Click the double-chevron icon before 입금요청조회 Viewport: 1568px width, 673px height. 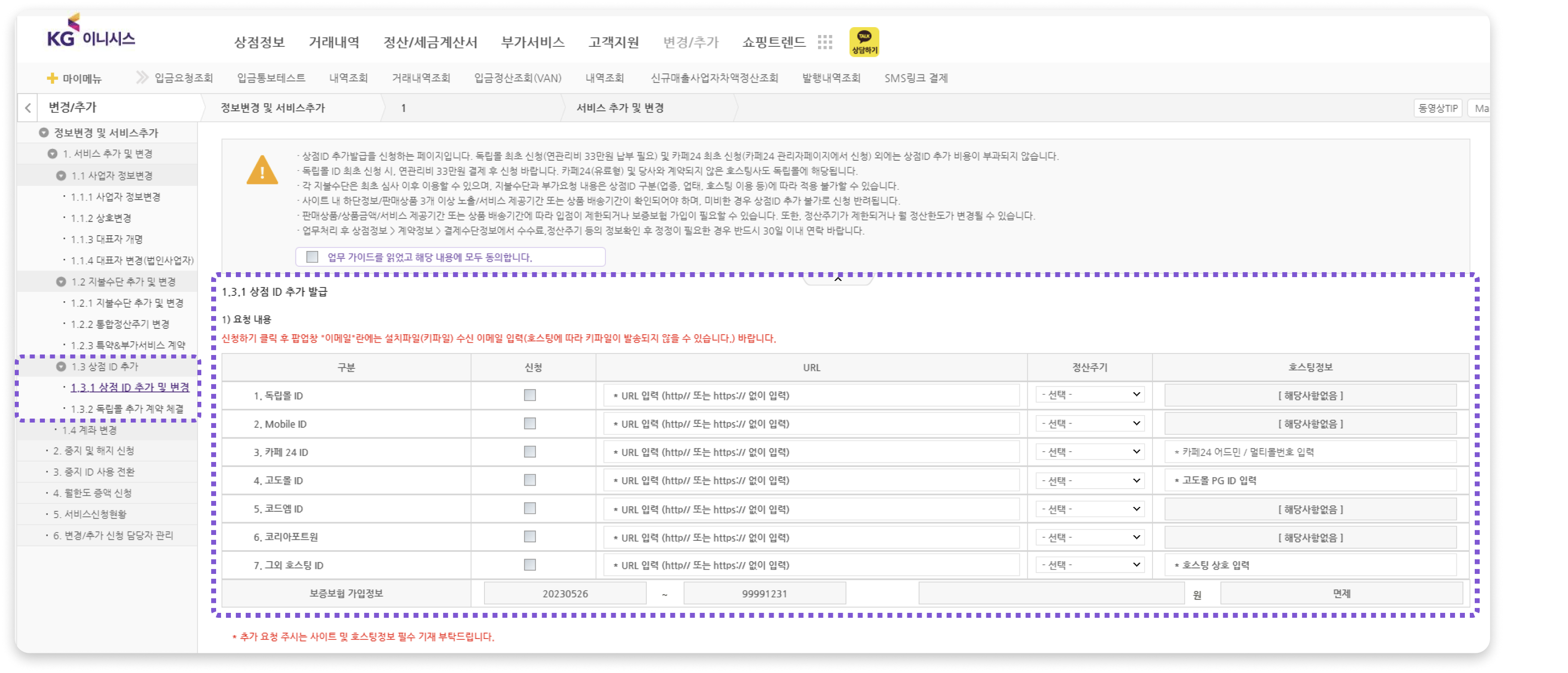(x=142, y=77)
